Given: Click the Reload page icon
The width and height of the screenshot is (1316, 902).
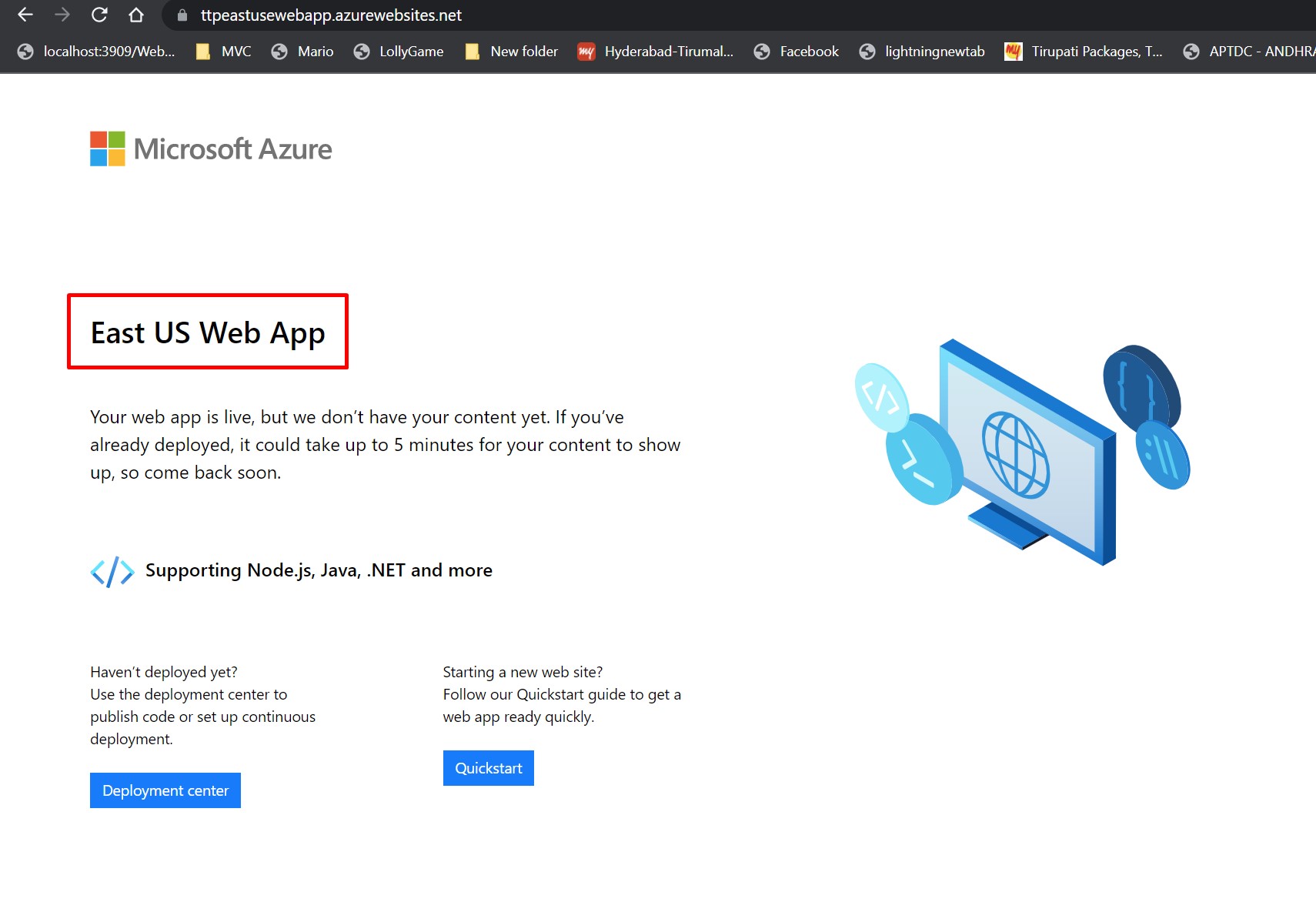Looking at the screenshot, I should [x=99, y=15].
